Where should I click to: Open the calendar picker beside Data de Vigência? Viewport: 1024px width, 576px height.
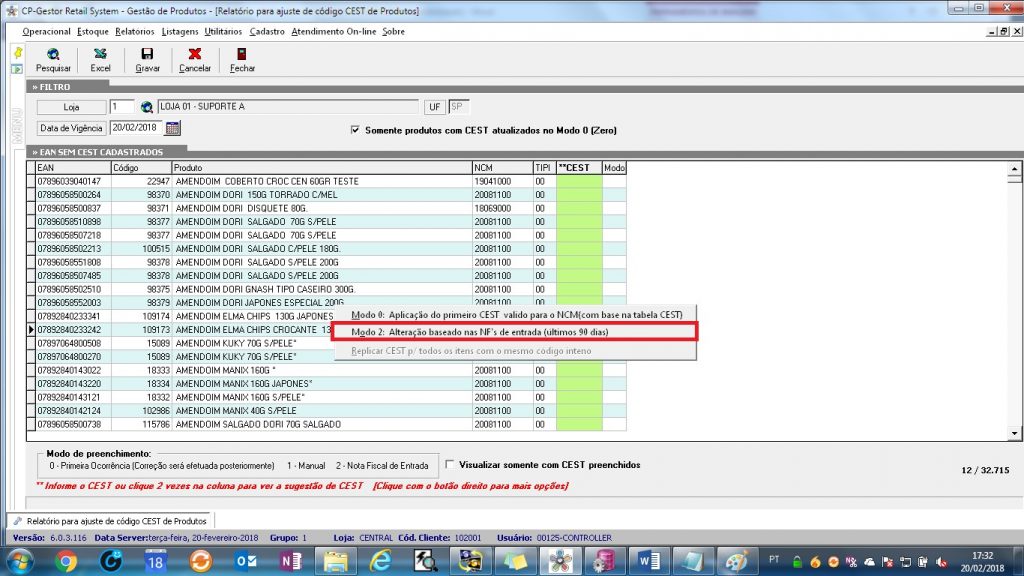coord(172,128)
